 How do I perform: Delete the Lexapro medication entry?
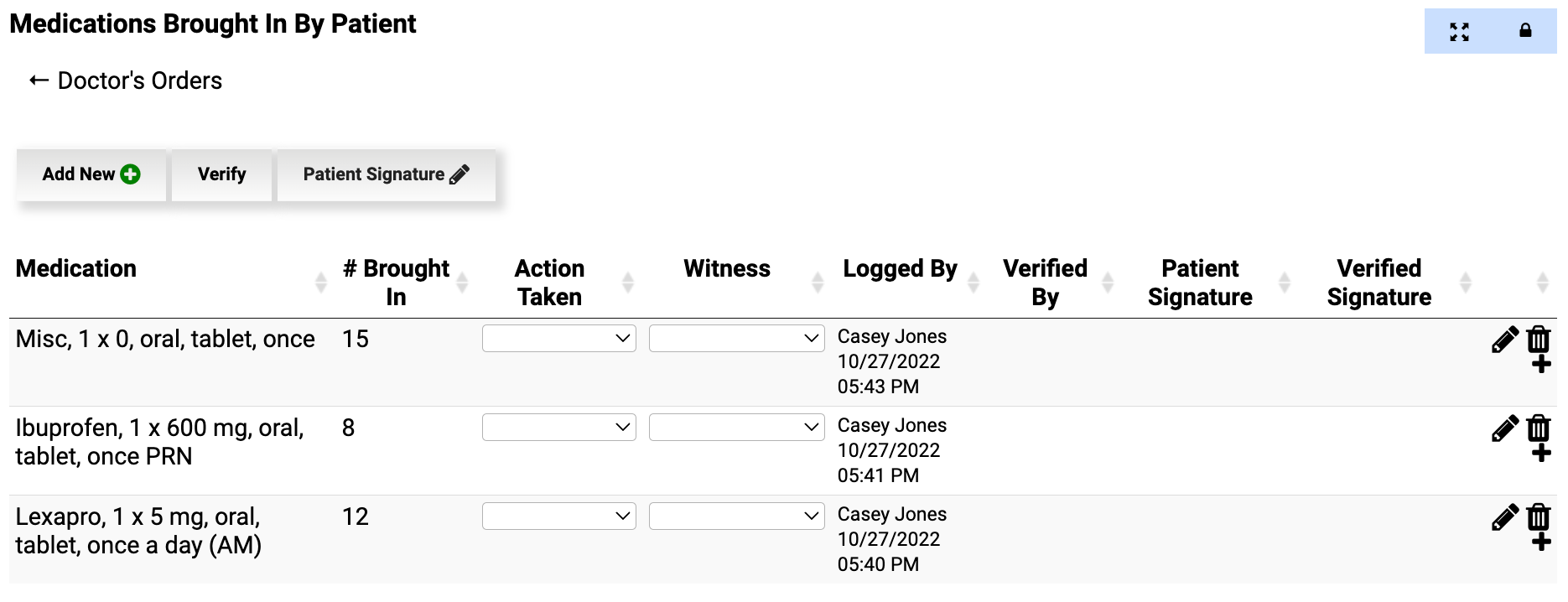tap(1539, 516)
